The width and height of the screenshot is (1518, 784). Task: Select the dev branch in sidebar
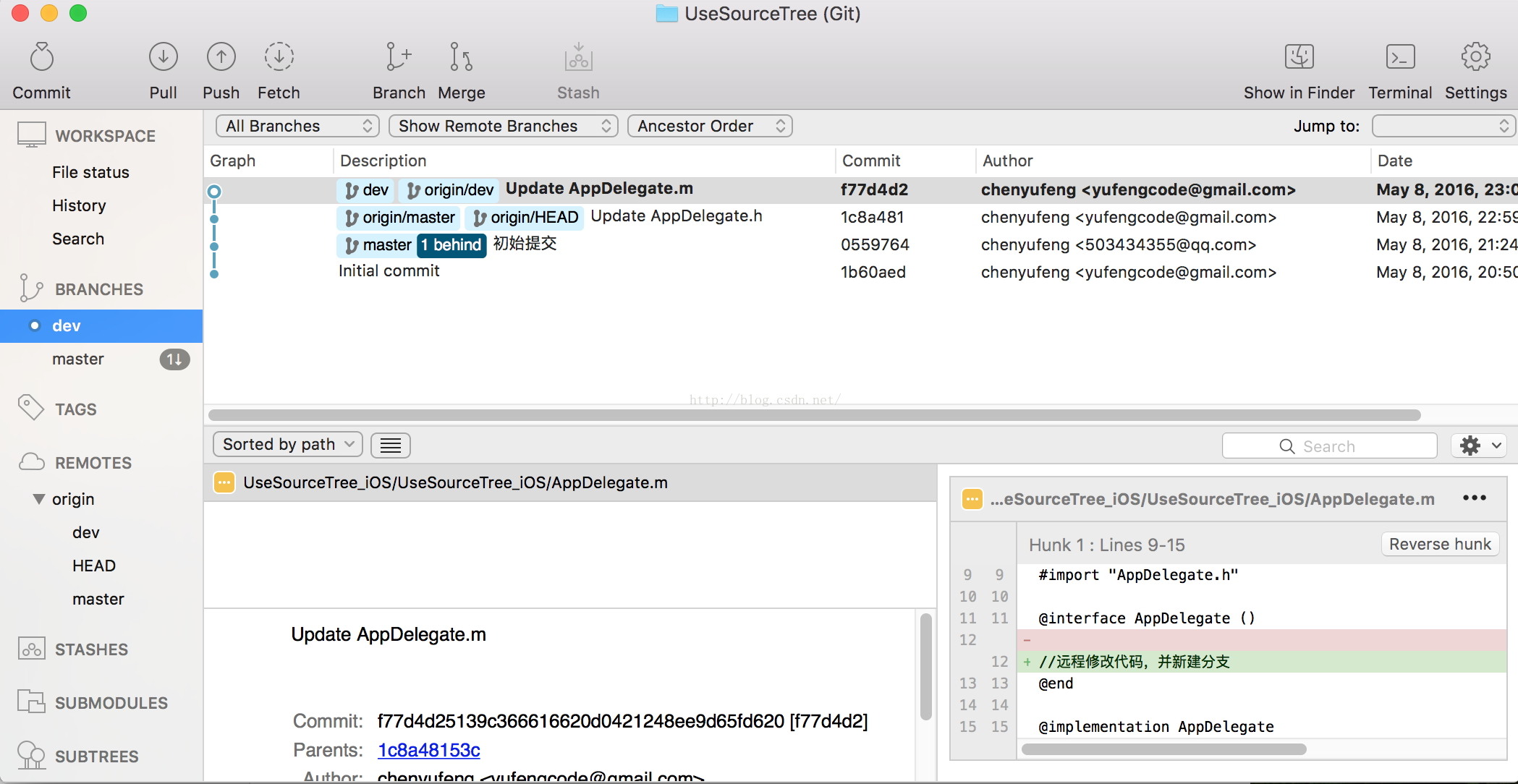[x=67, y=326]
